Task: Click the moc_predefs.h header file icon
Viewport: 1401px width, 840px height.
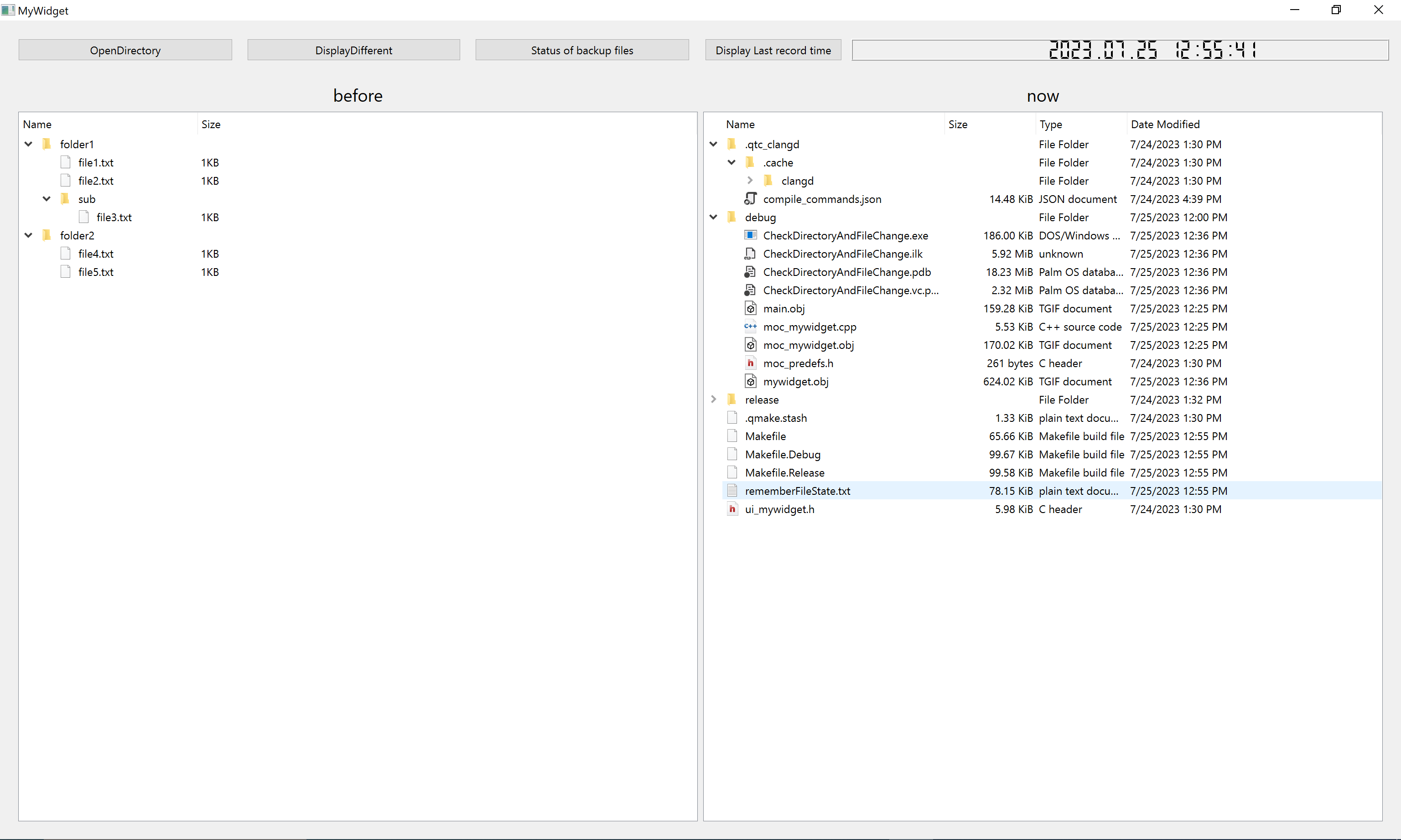Action: point(750,363)
